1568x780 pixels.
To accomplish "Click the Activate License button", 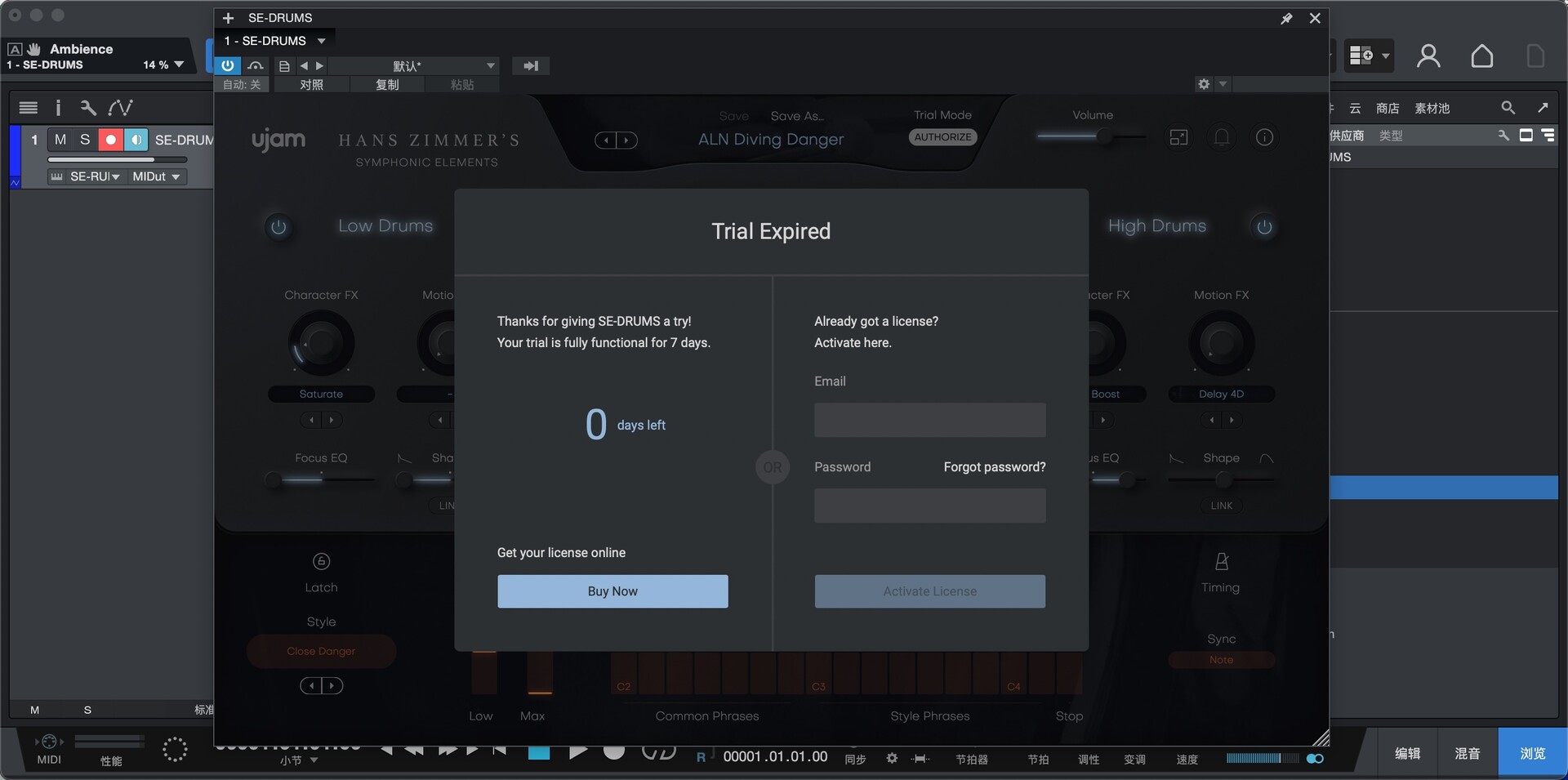I will coord(929,591).
